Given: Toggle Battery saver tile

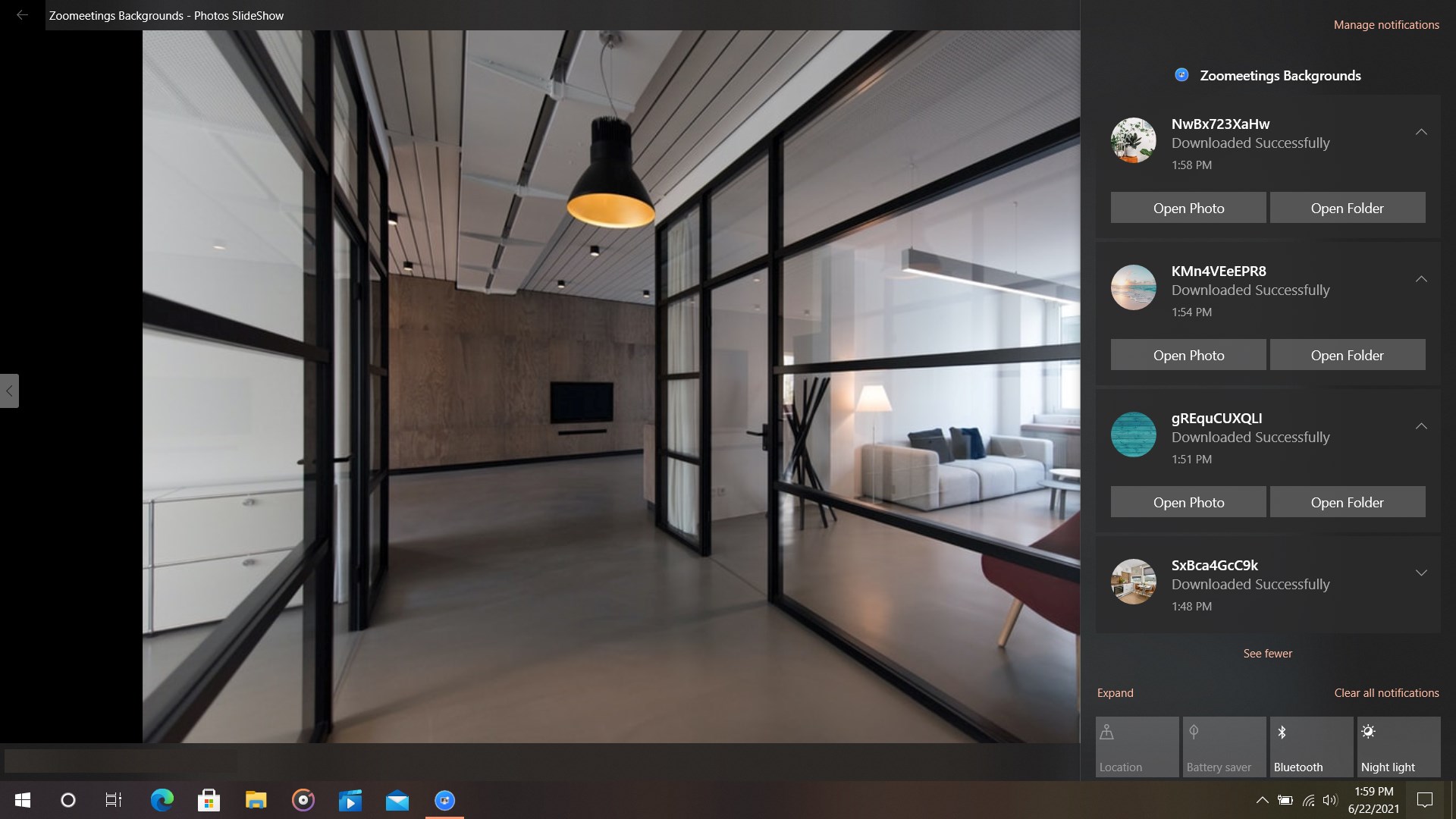Looking at the screenshot, I should [1224, 747].
